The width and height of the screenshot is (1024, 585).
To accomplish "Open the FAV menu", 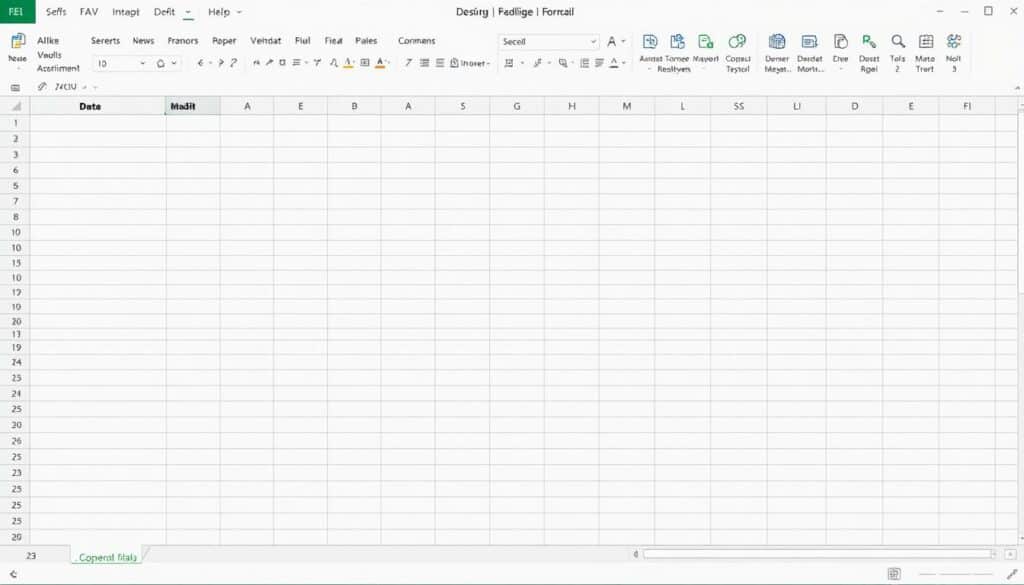I will (x=89, y=12).
